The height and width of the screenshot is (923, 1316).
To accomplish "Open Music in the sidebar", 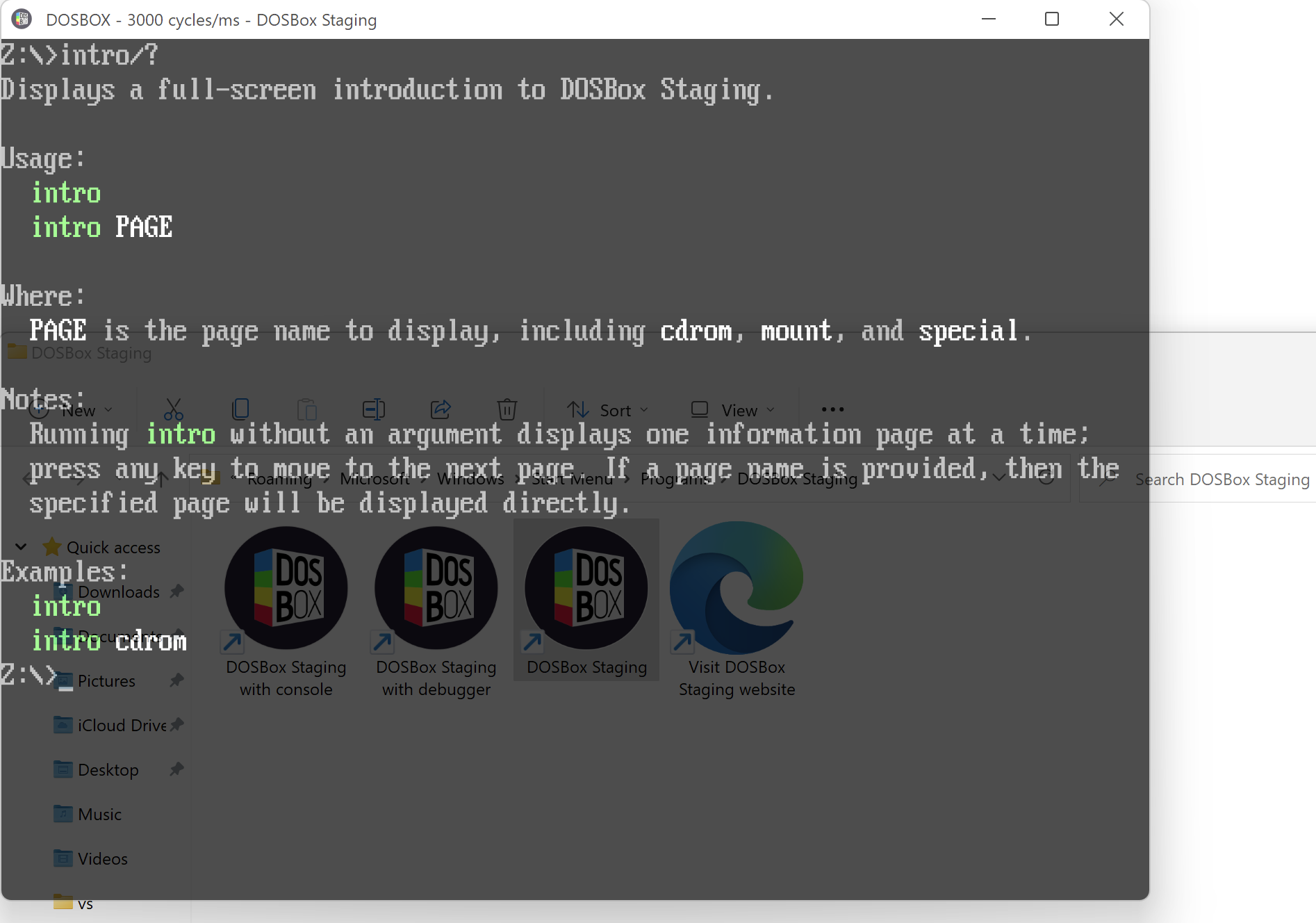I will click(x=88, y=814).
